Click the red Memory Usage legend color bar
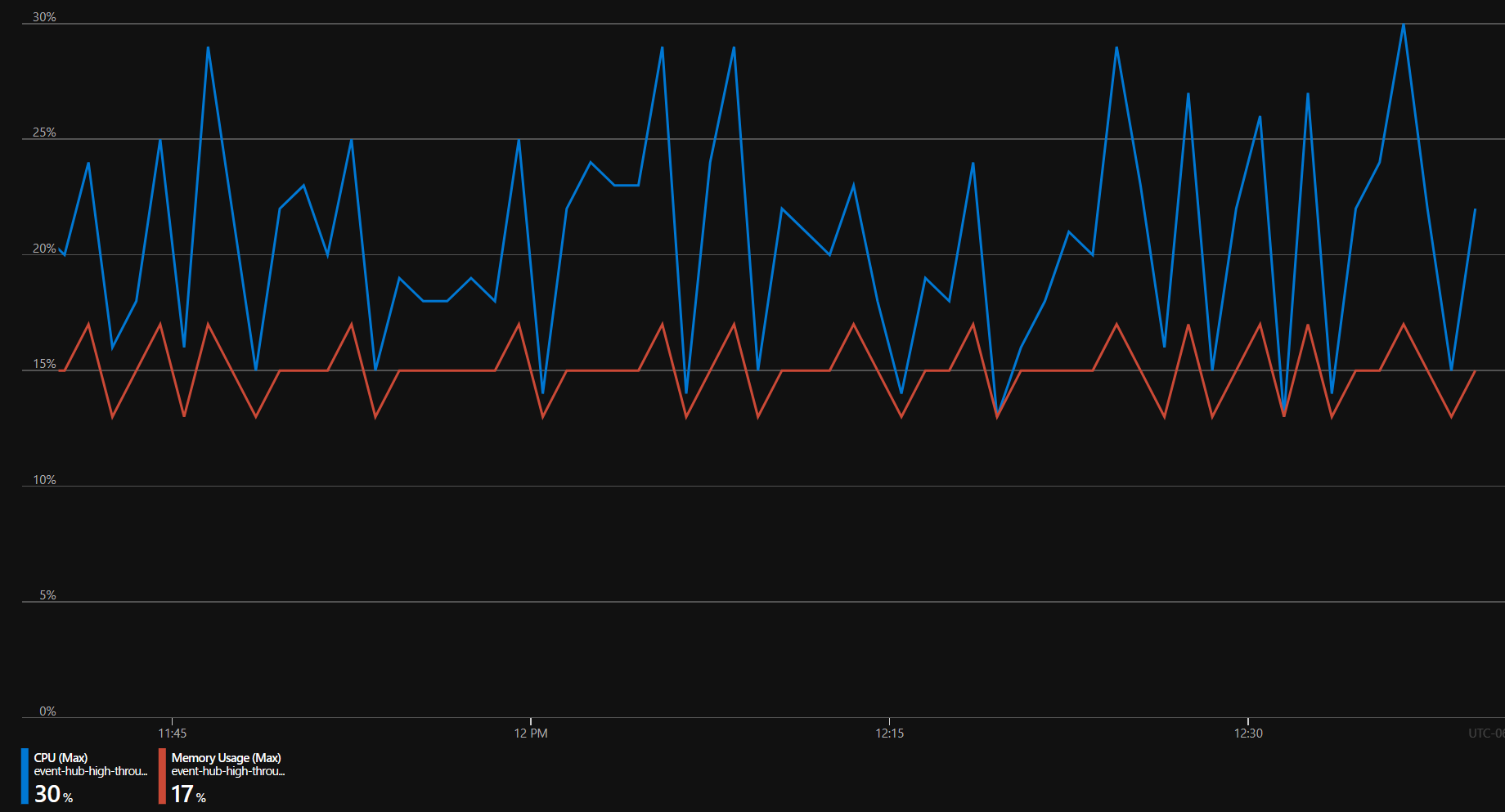This screenshot has width=1505, height=812. click(162, 776)
